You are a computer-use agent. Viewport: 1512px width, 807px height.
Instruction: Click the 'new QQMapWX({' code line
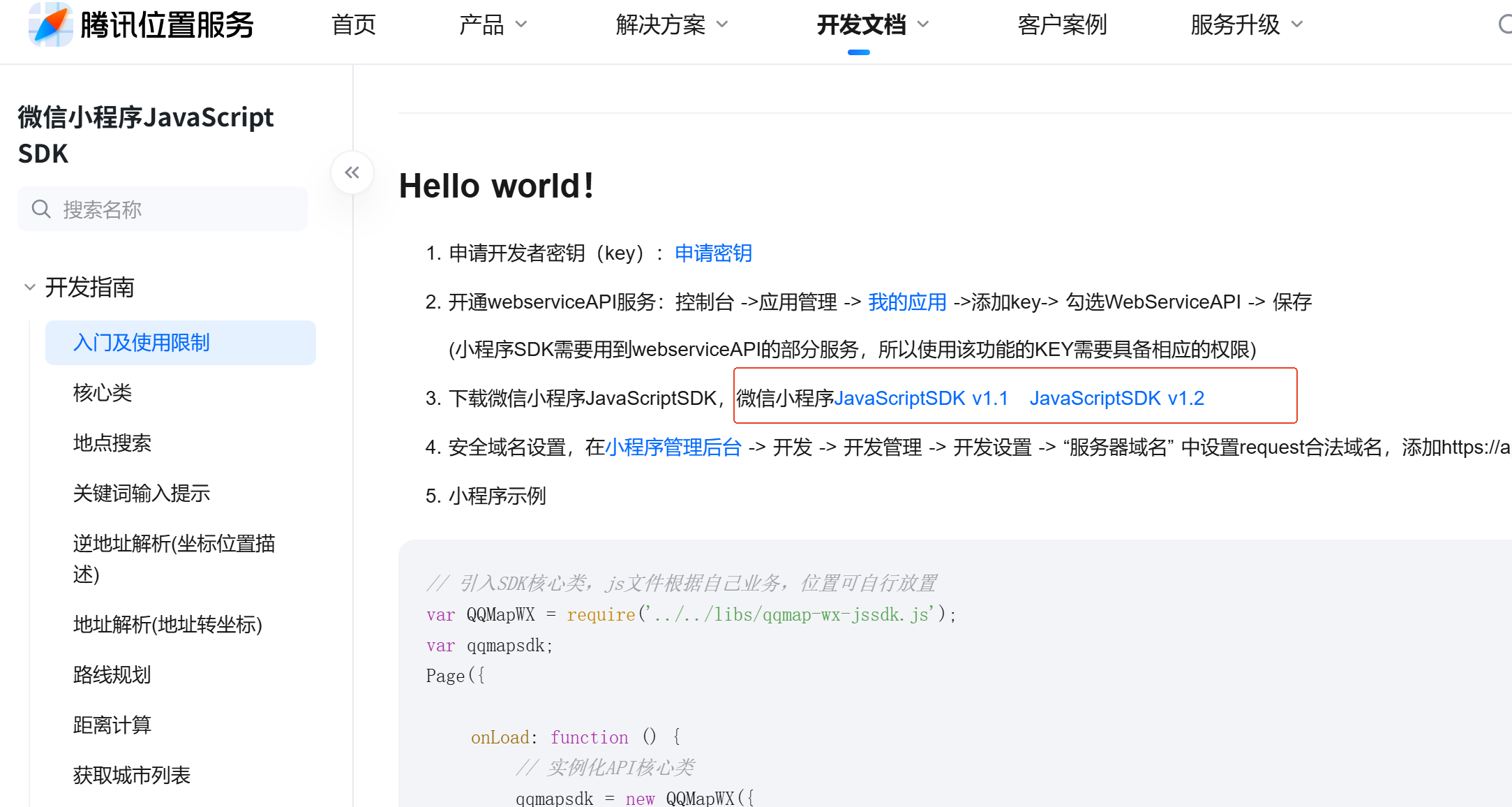(635, 798)
